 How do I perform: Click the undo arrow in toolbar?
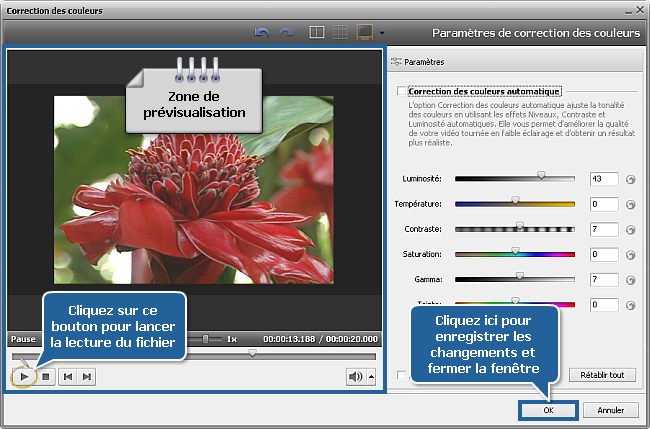pos(263,33)
